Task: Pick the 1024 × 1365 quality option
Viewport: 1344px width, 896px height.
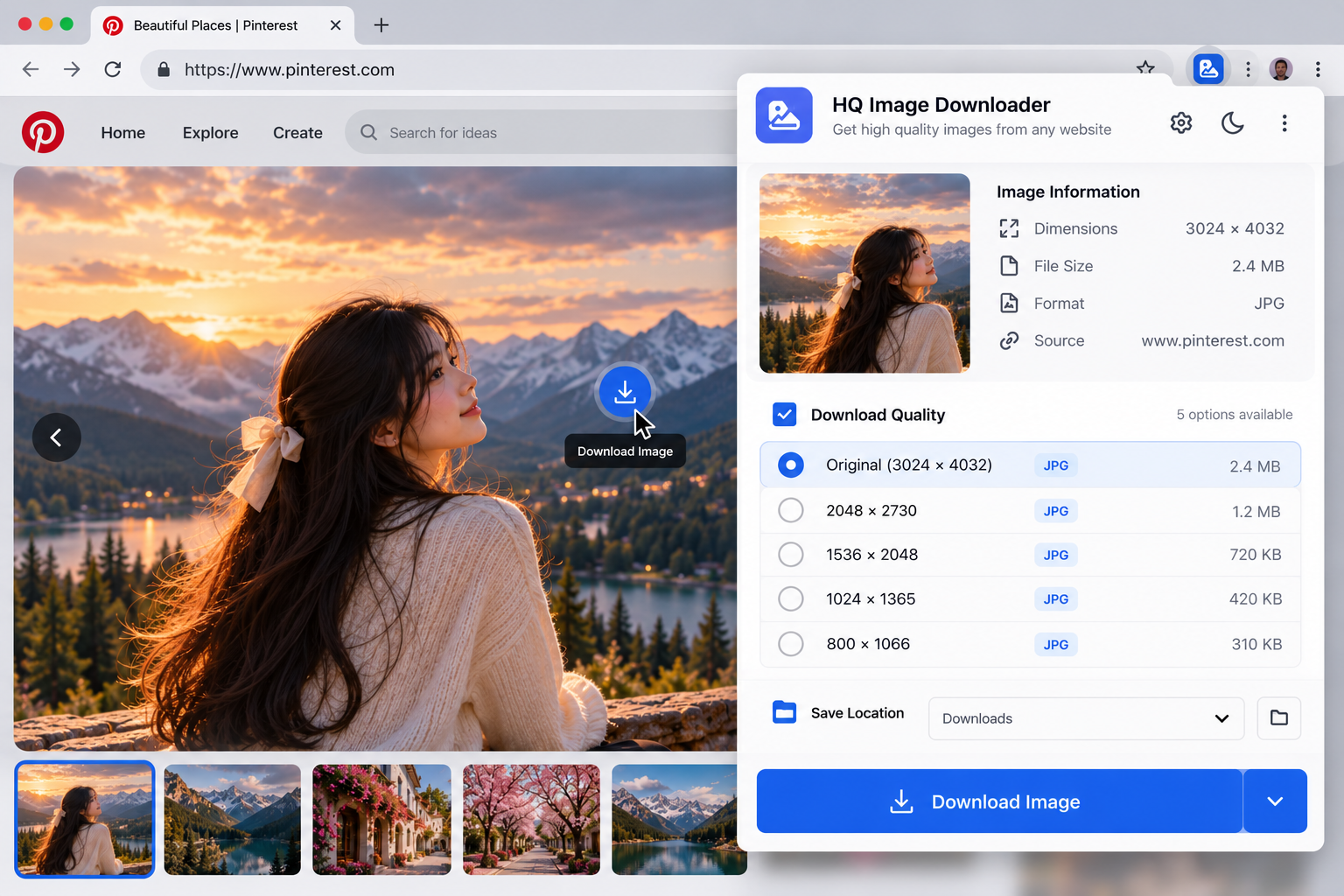Action: coord(1030,599)
